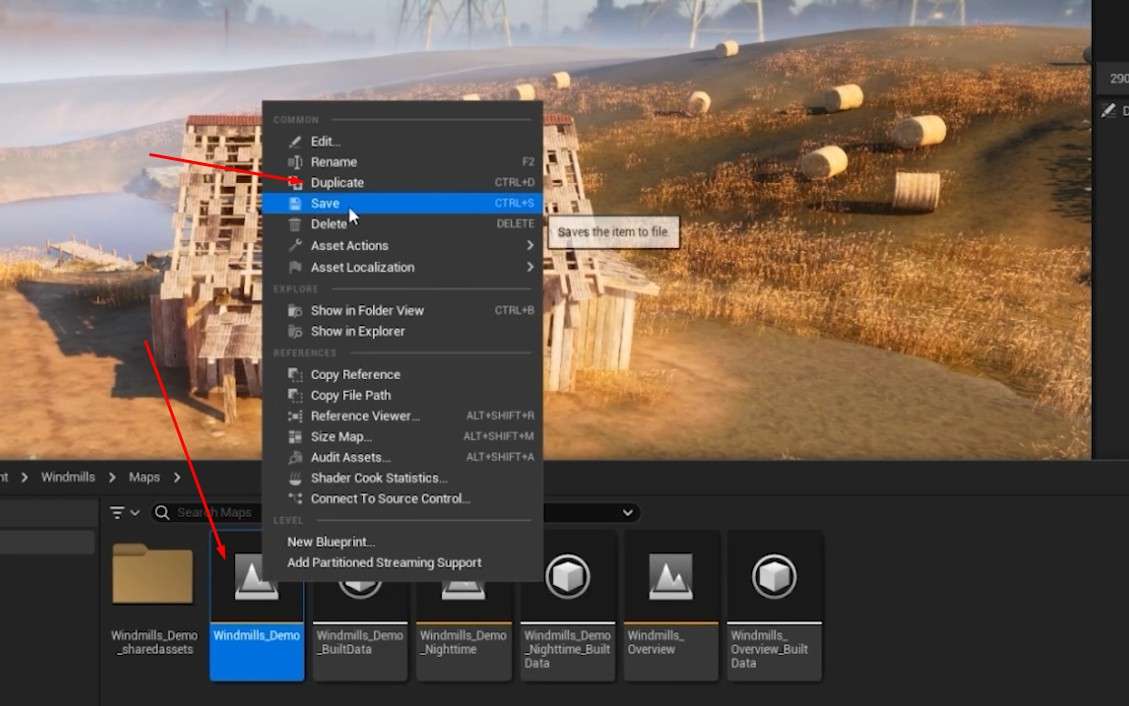The height and width of the screenshot is (706, 1129).
Task: Click the wrench icon for Asset Actions
Action: [295, 246]
